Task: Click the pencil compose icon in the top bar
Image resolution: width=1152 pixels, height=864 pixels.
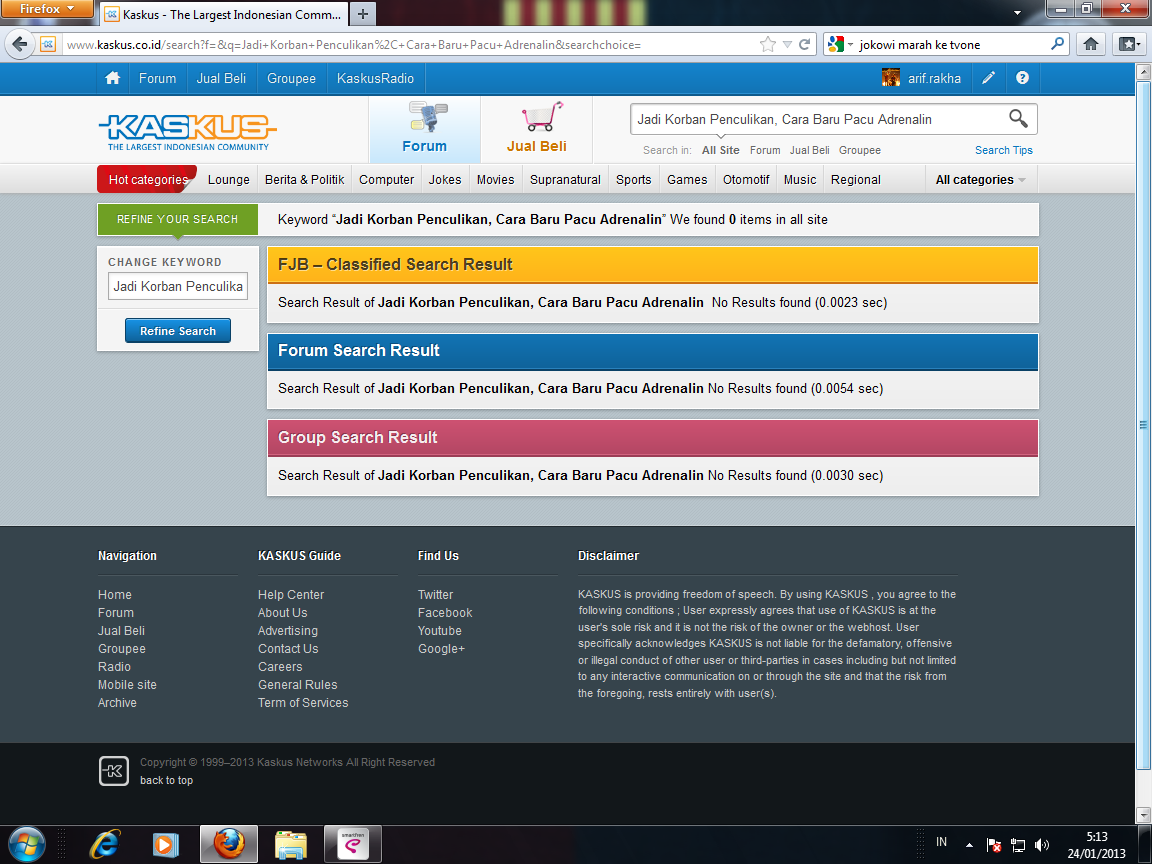Action: click(989, 78)
